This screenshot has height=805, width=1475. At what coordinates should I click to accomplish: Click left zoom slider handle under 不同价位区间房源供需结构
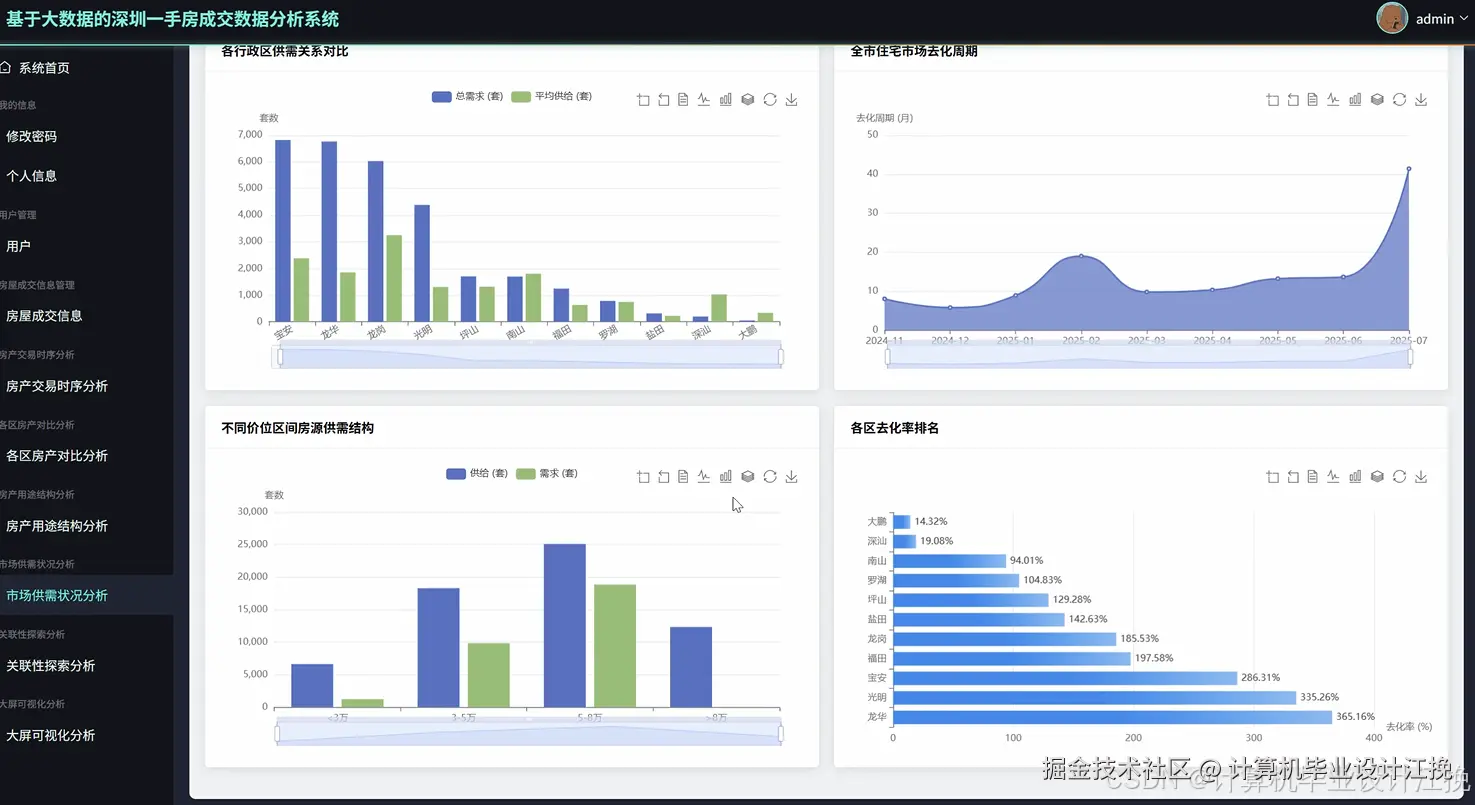[277, 734]
